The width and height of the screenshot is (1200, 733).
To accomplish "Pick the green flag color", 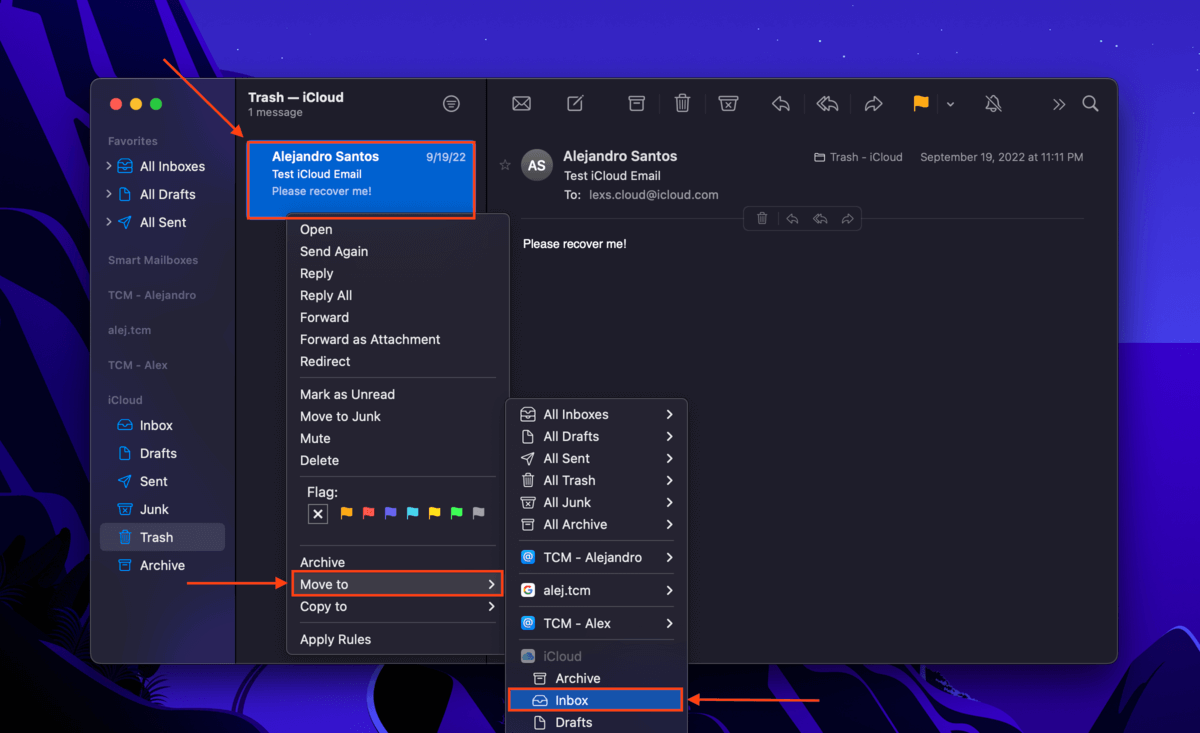I will tap(456, 513).
